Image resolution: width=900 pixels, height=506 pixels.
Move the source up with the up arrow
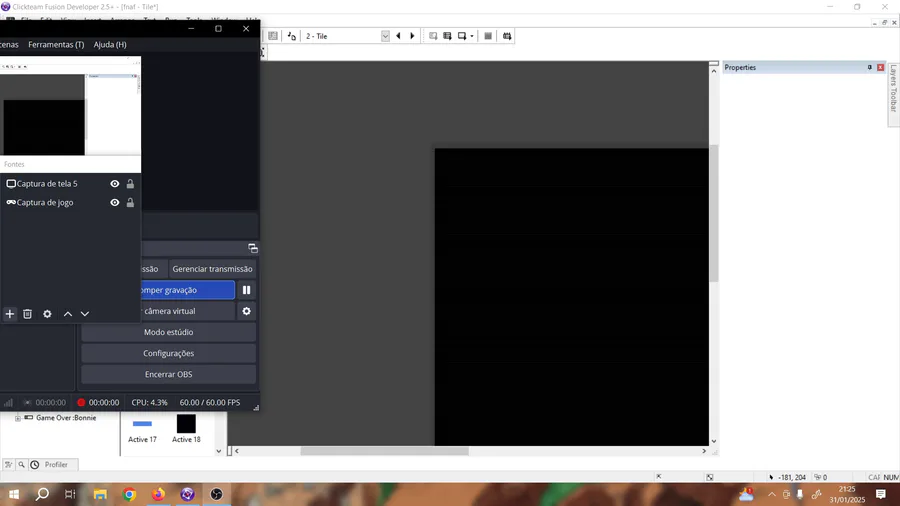tap(68, 314)
